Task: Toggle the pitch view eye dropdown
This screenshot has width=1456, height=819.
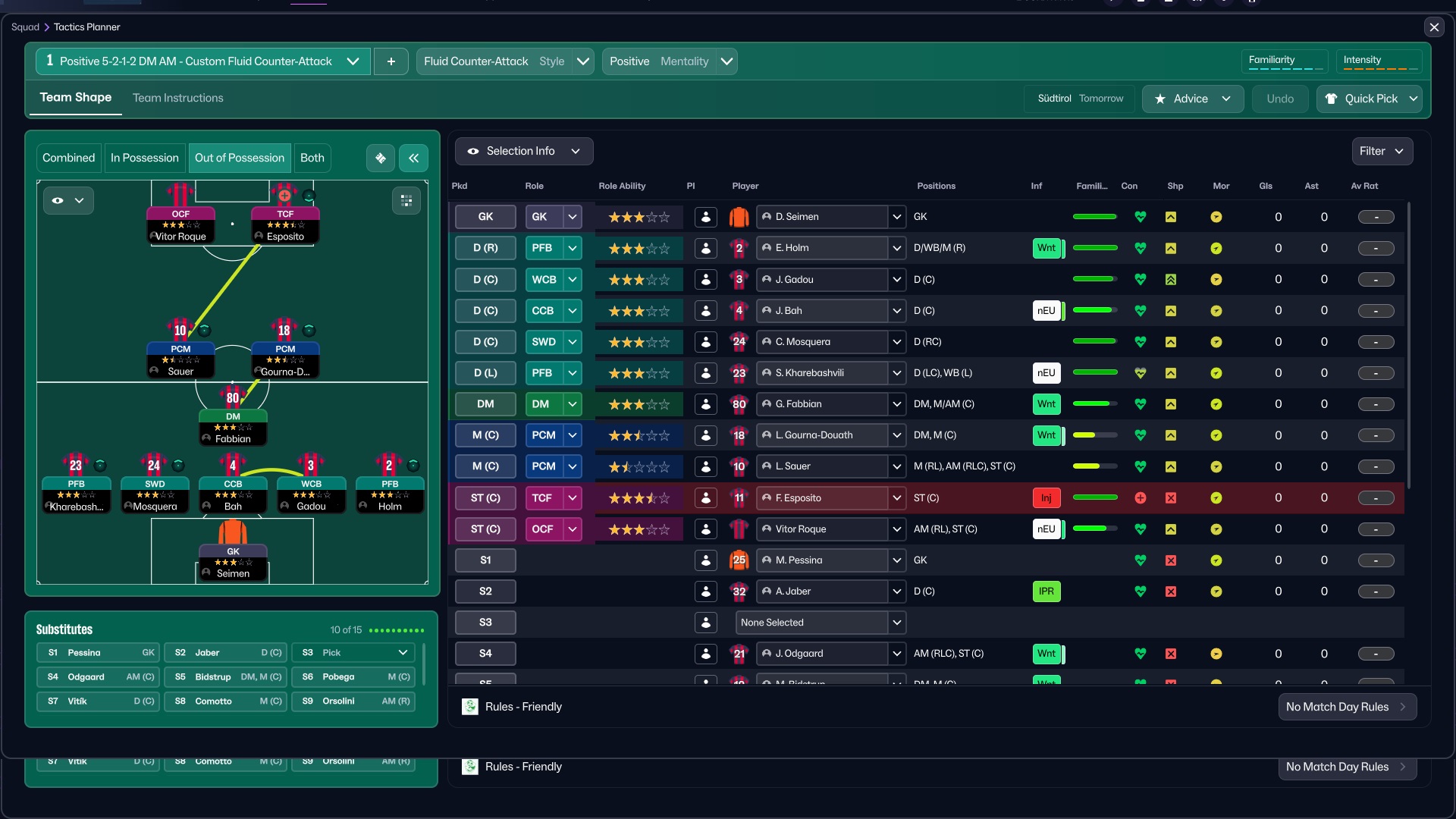Action: point(67,200)
